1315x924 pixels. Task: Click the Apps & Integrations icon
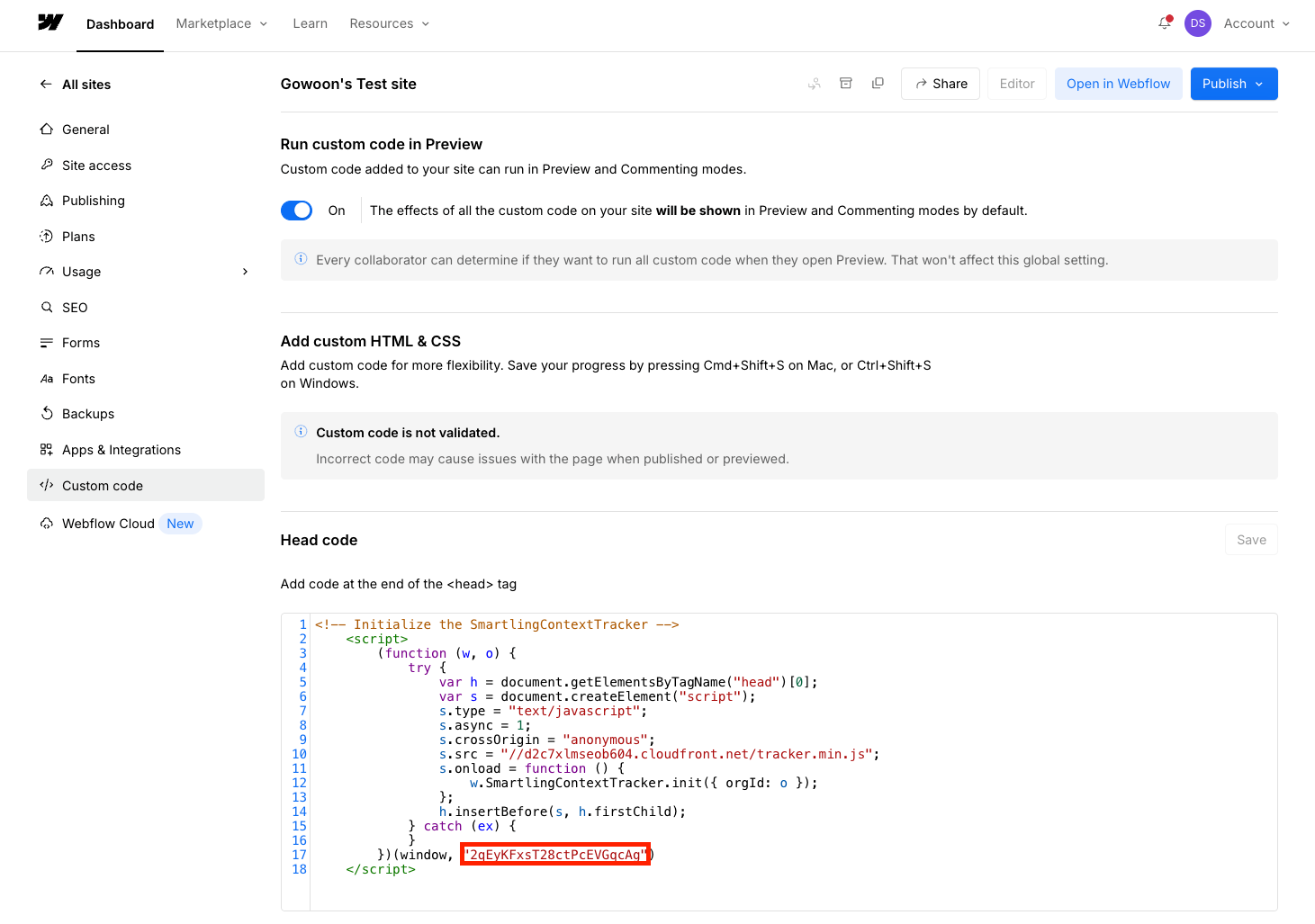point(47,450)
